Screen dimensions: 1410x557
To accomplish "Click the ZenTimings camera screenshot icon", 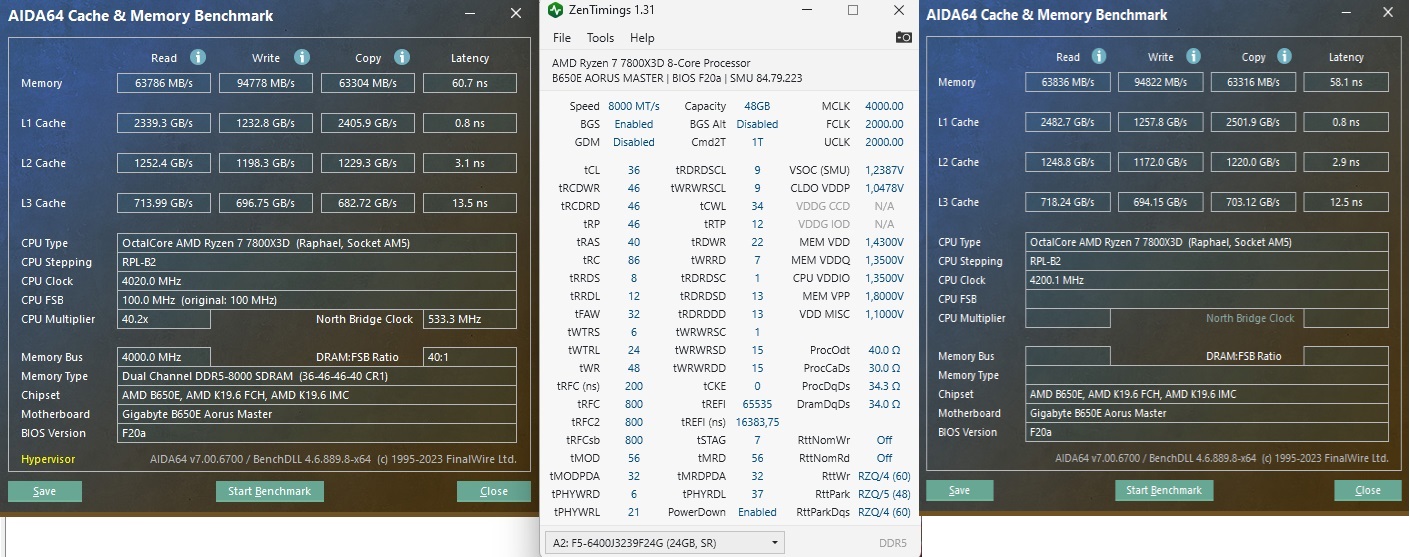I will click(903, 37).
